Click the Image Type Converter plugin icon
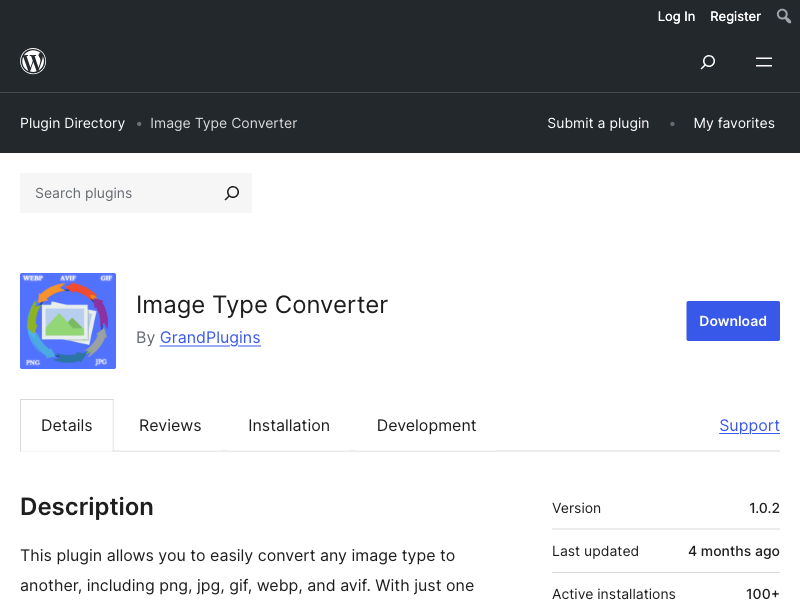 68,321
